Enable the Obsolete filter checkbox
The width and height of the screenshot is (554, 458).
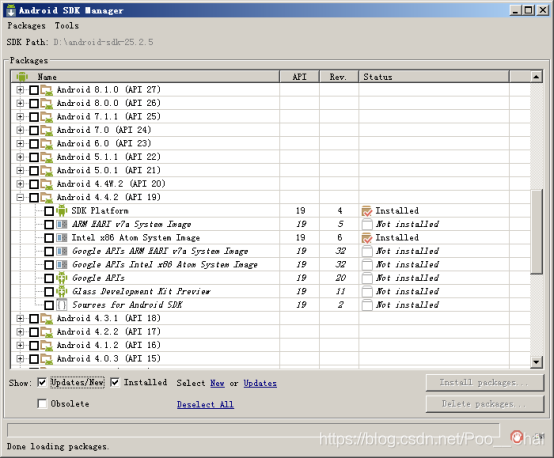click(x=42, y=404)
